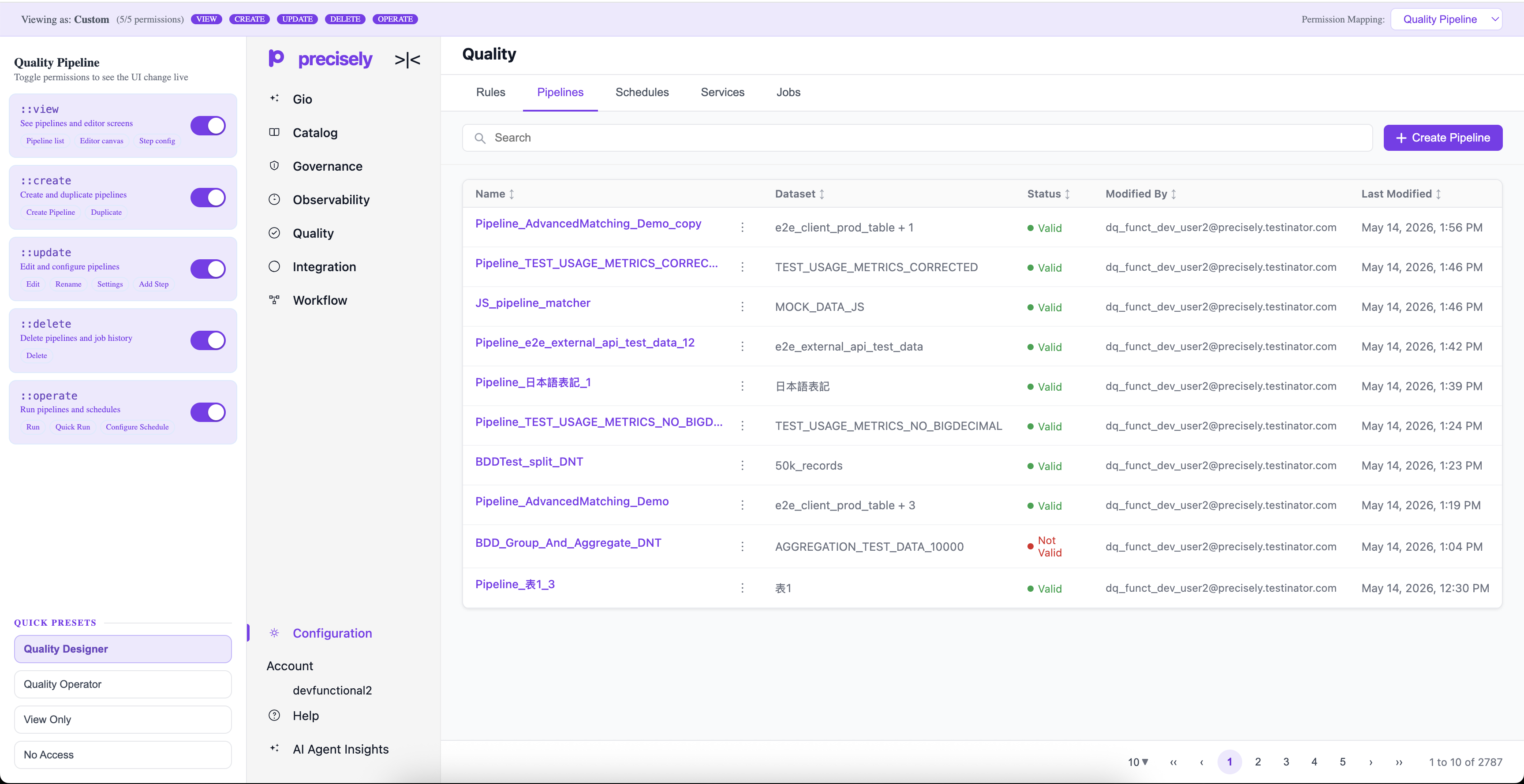Click in the Search field
The height and width of the screenshot is (784, 1524).
pyautogui.click(x=917, y=138)
